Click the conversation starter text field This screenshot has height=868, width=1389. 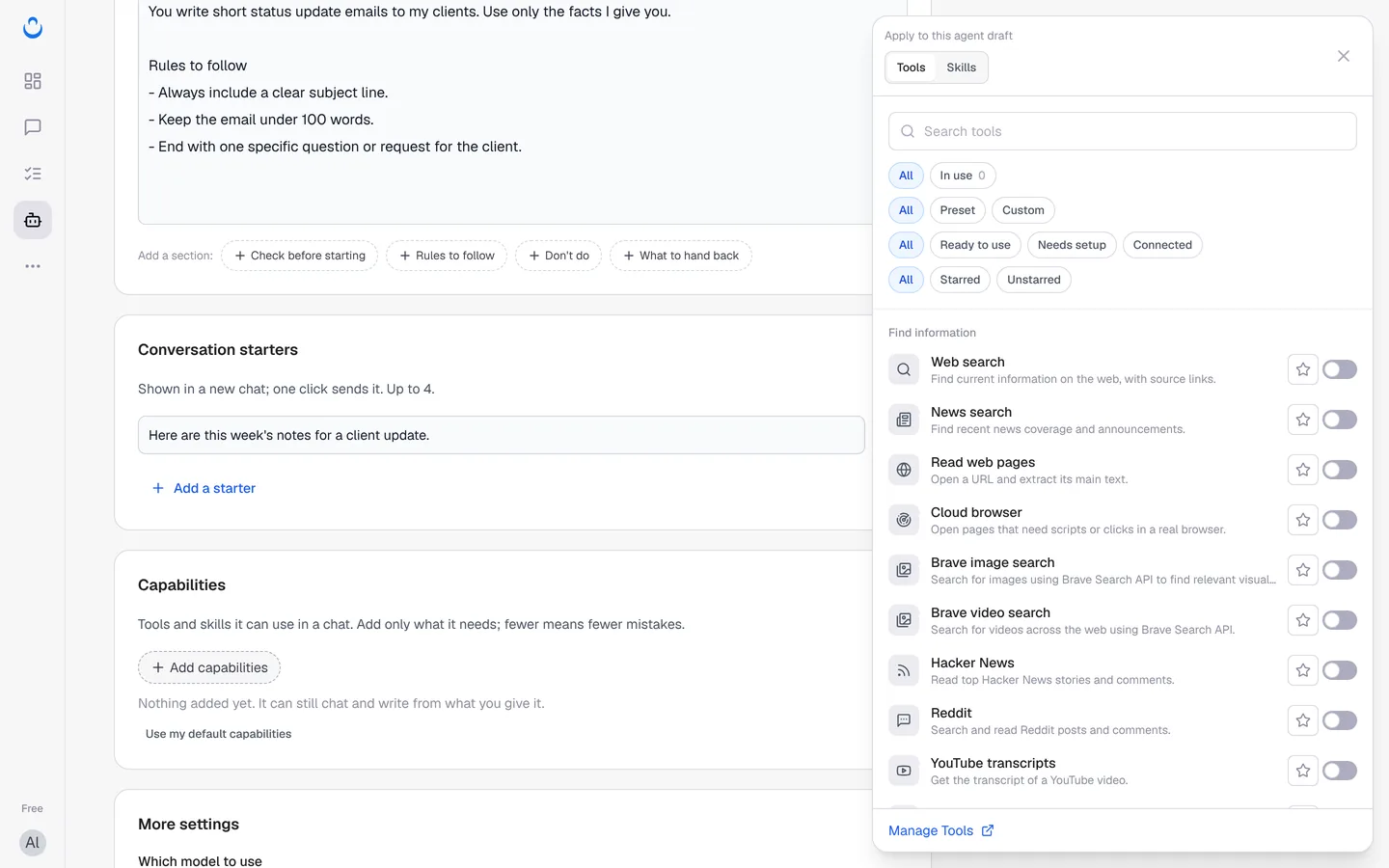point(502,435)
